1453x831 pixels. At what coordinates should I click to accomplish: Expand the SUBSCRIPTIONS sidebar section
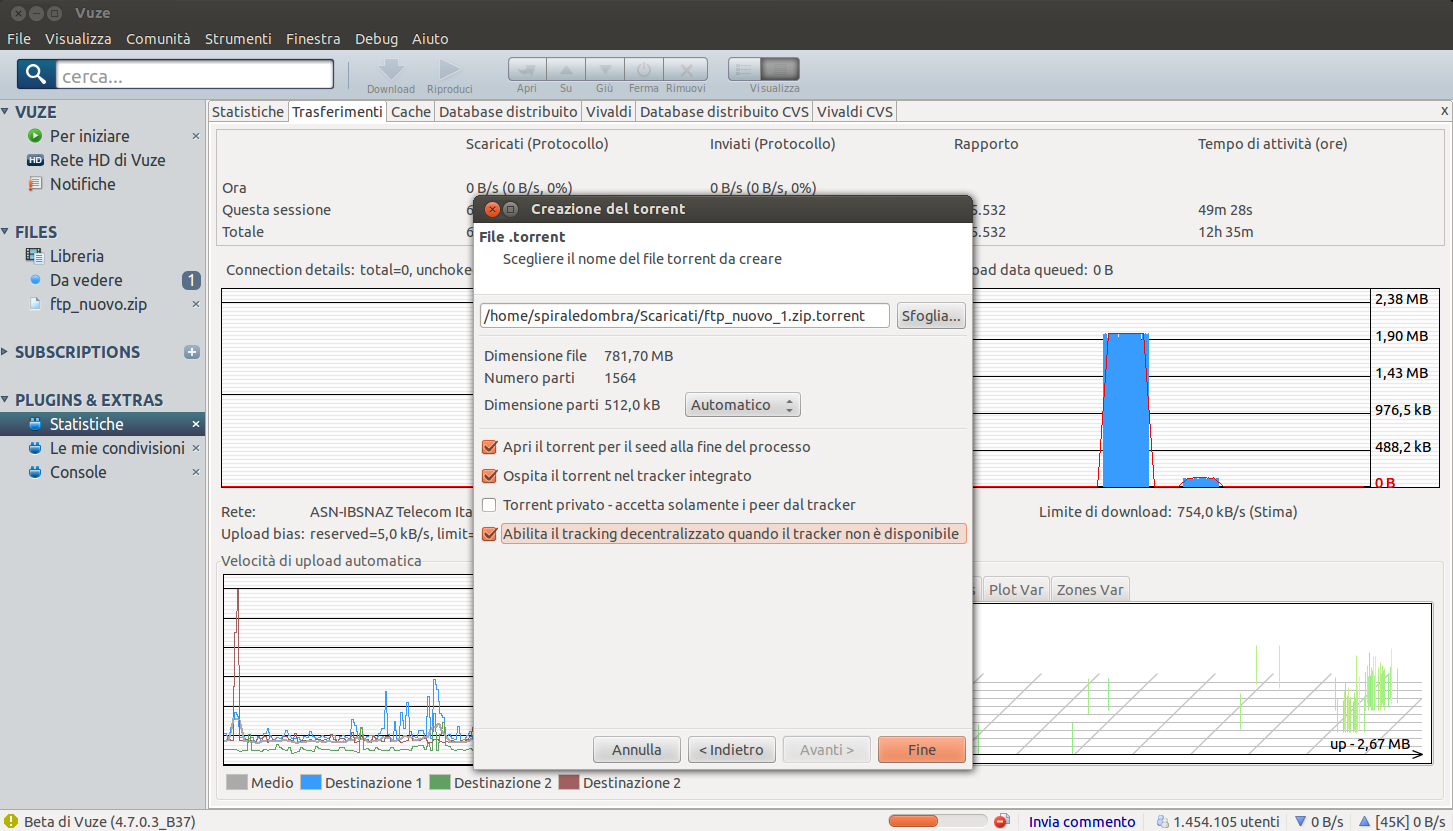[x=6, y=352]
